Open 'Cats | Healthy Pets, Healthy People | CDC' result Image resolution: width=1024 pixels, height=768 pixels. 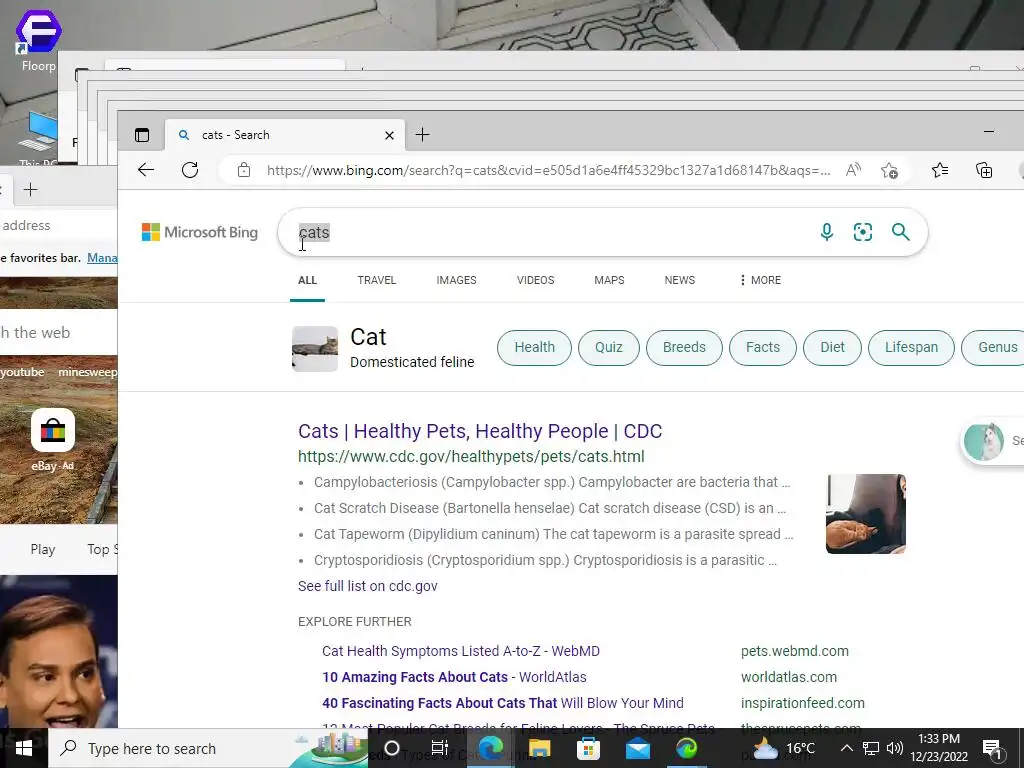(480, 431)
